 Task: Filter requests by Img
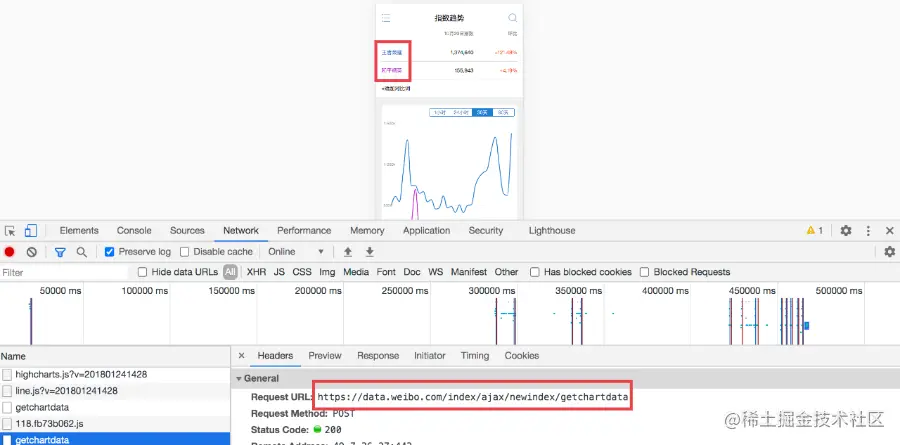[327, 272]
